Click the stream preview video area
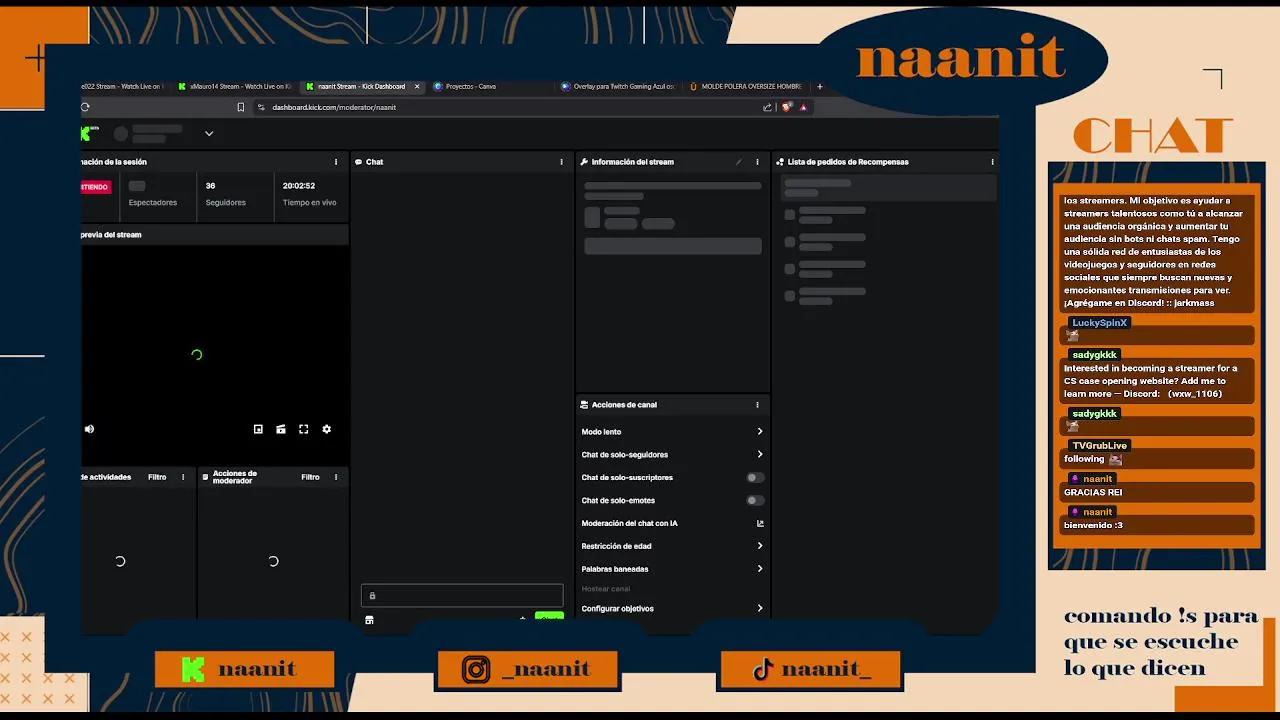This screenshot has height=720, width=1280. pos(215,355)
